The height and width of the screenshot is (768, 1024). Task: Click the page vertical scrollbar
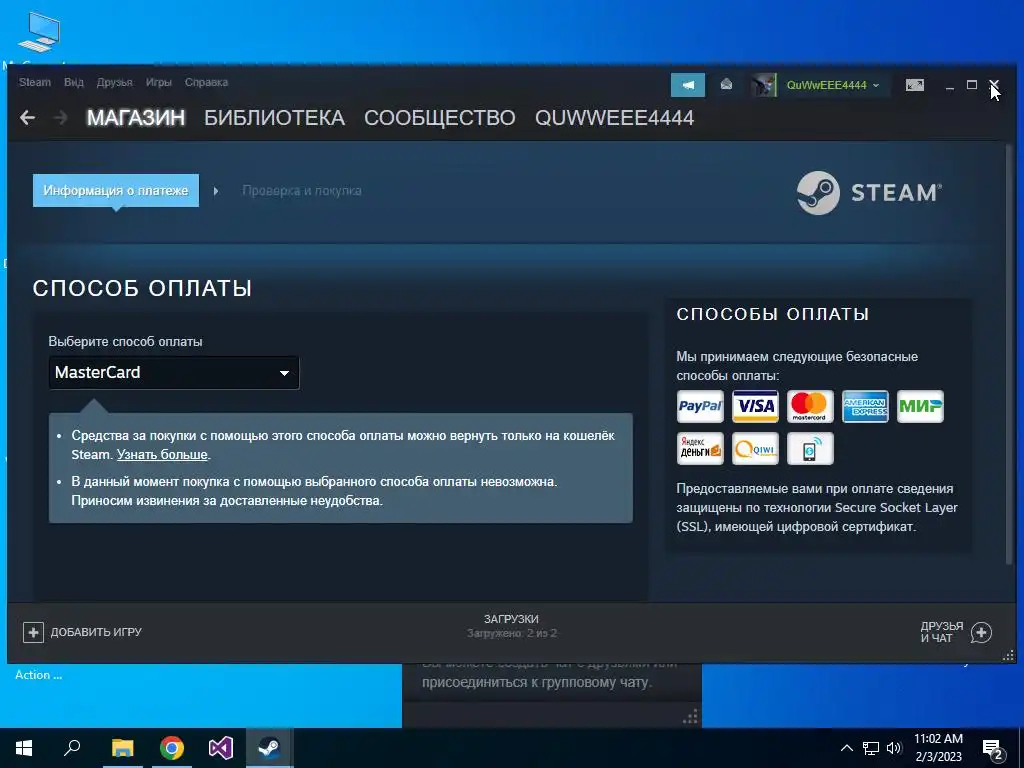pyautogui.click(x=1010, y=356)
